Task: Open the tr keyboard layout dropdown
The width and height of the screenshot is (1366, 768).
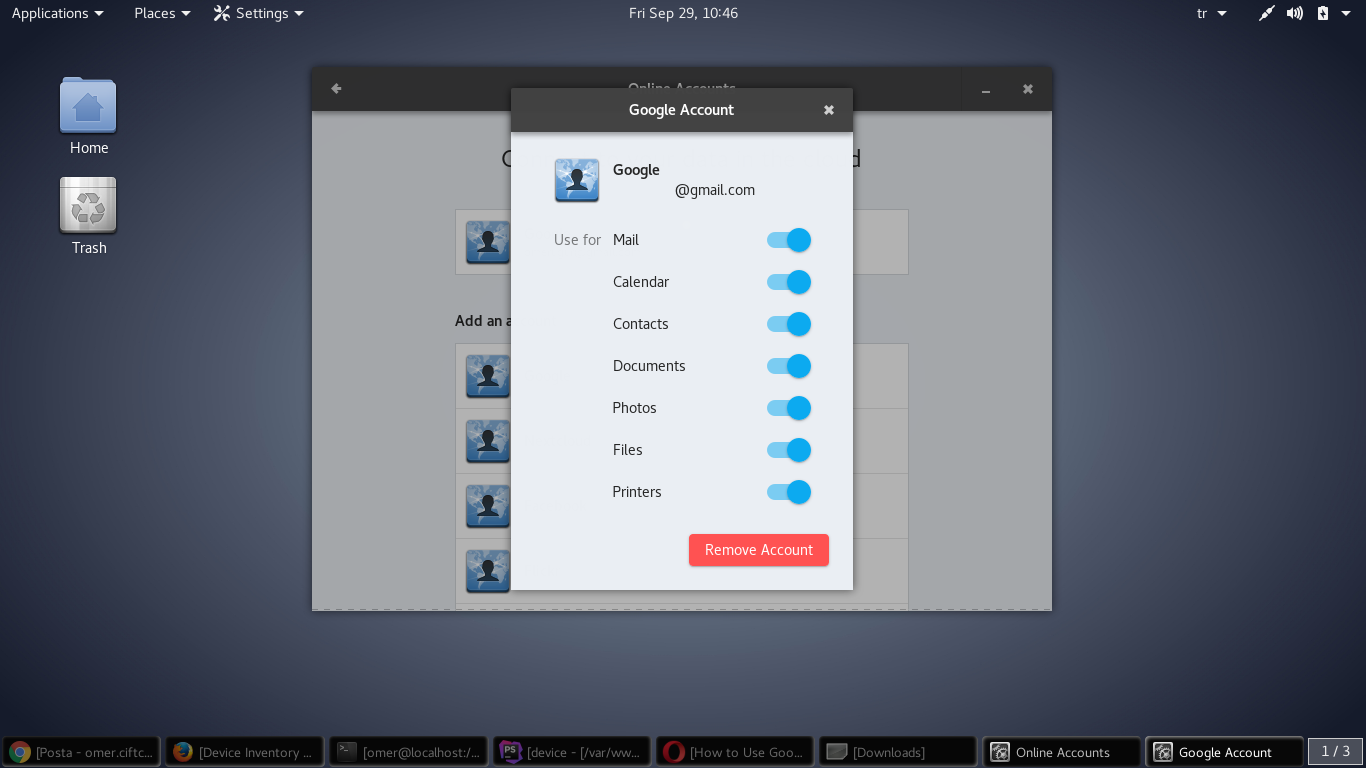Action: pos(1211,13)
